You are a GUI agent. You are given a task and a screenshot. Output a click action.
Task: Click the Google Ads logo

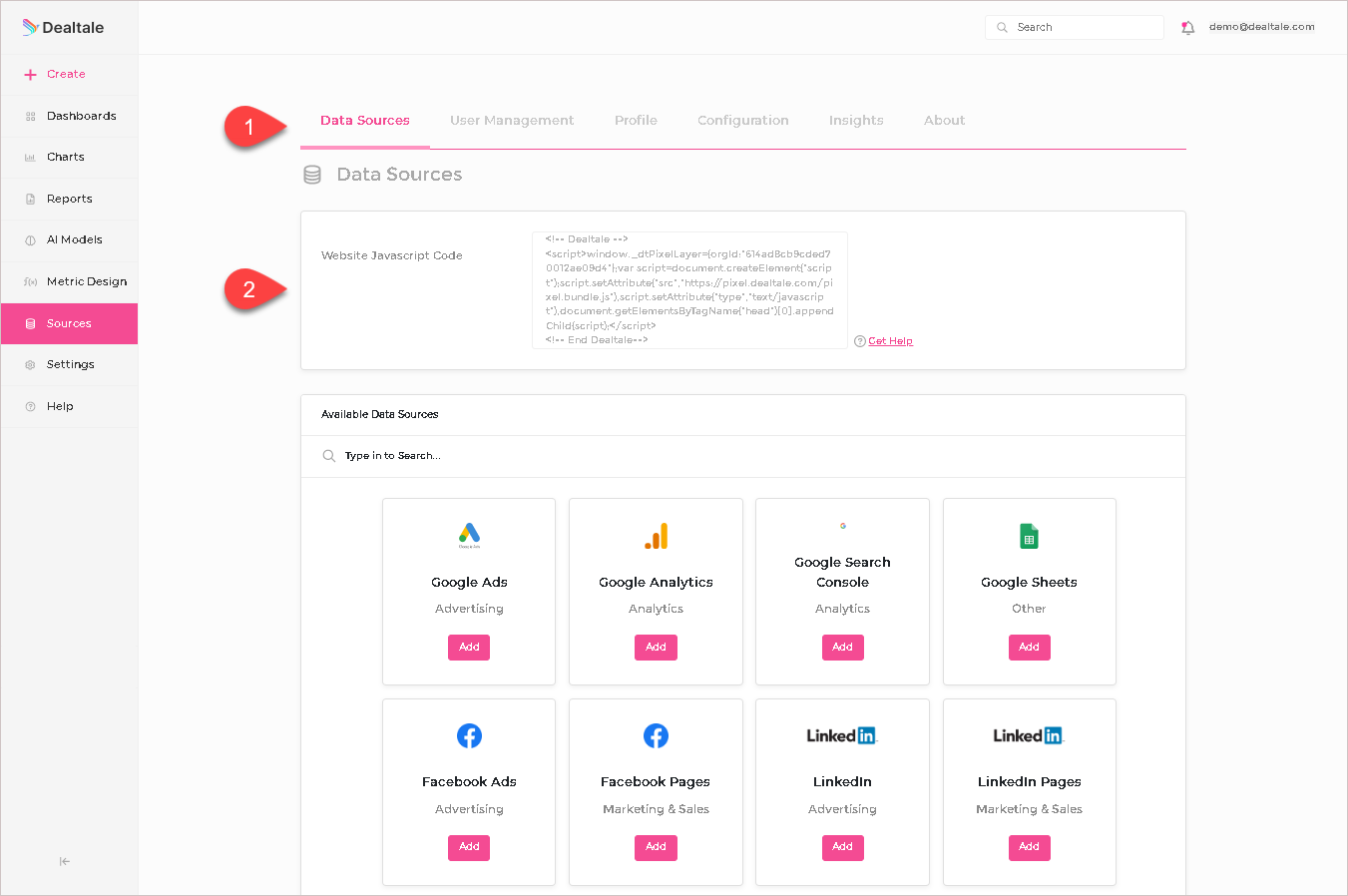tap(469, 536)
